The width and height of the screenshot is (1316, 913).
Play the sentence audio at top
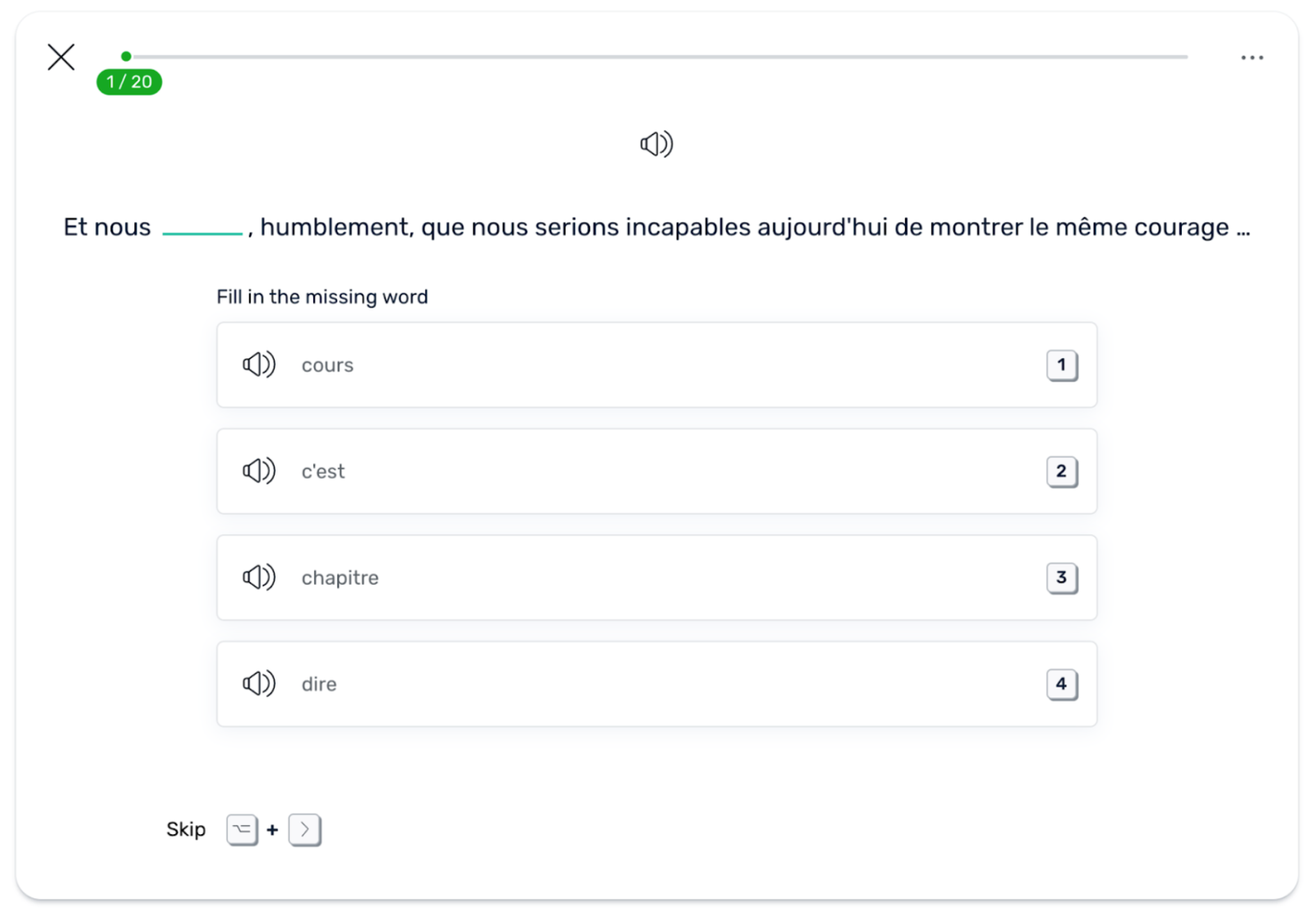click(656, 144)
